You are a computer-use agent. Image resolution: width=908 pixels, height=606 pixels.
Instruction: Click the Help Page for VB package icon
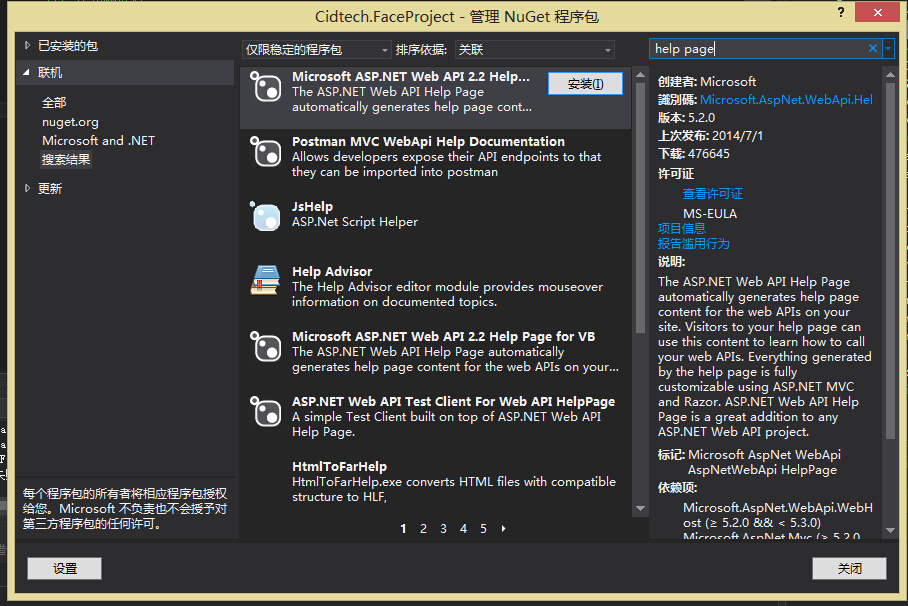point(266,347)
